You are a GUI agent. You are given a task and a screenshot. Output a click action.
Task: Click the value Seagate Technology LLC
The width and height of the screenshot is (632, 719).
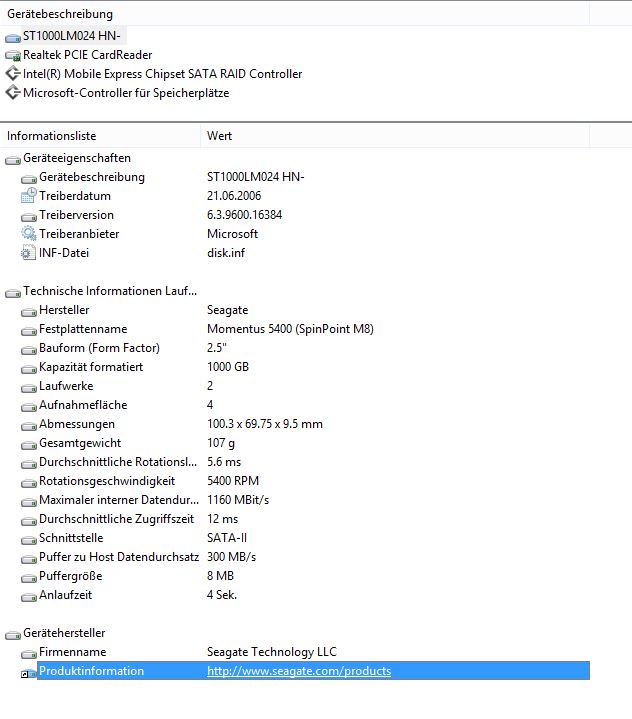coord(272,652)
